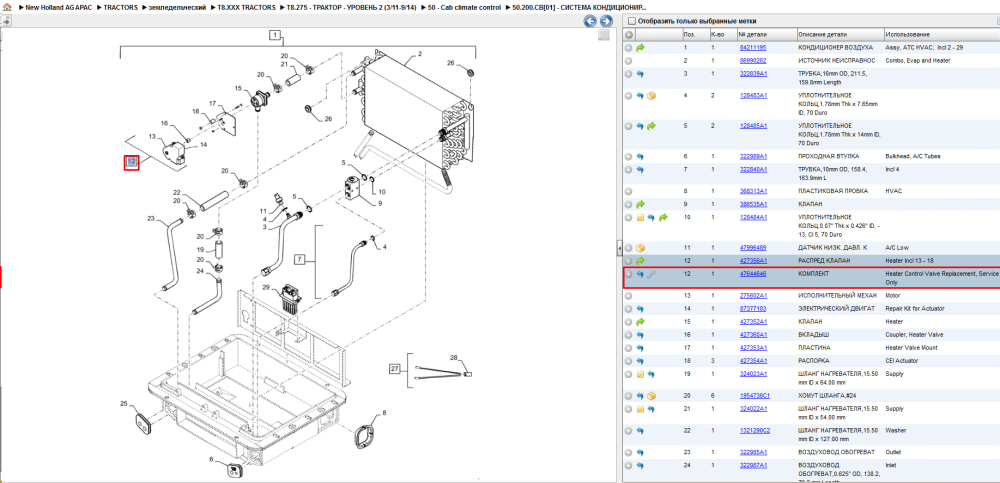Image resolution: width=1000 pixels, height=483 pixels.
Task: Select boxed callout 27 in diagram
Action: 396,368
